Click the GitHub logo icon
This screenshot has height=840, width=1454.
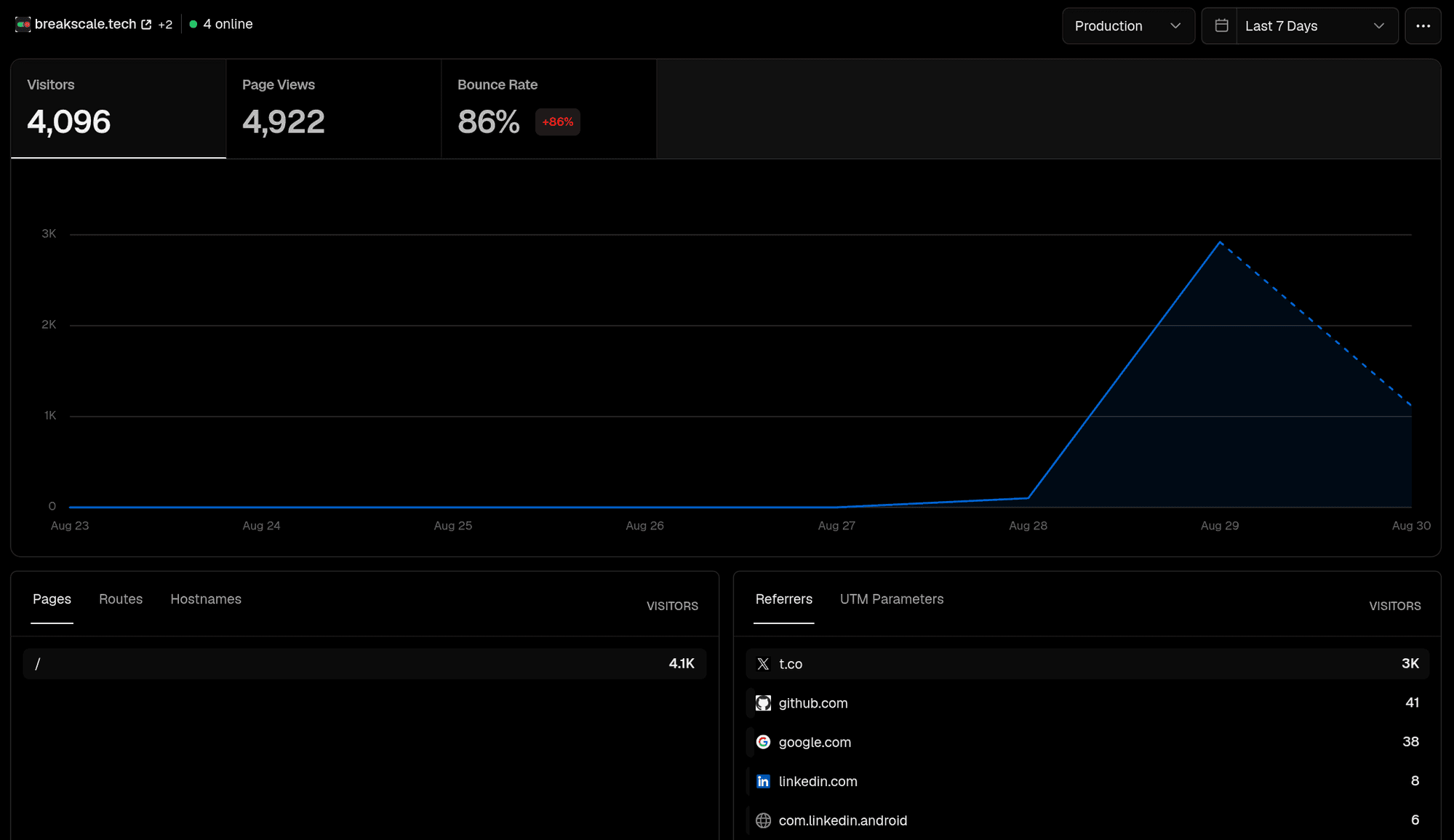pos(763,703)
